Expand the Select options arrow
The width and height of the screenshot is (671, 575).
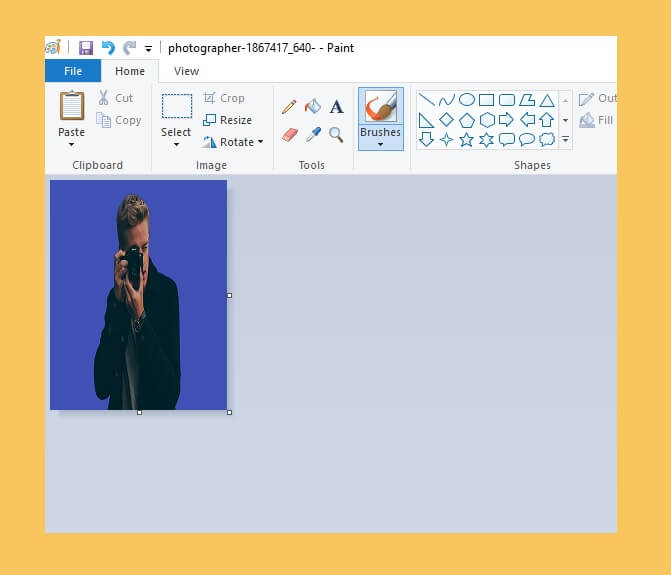(176, 145)
